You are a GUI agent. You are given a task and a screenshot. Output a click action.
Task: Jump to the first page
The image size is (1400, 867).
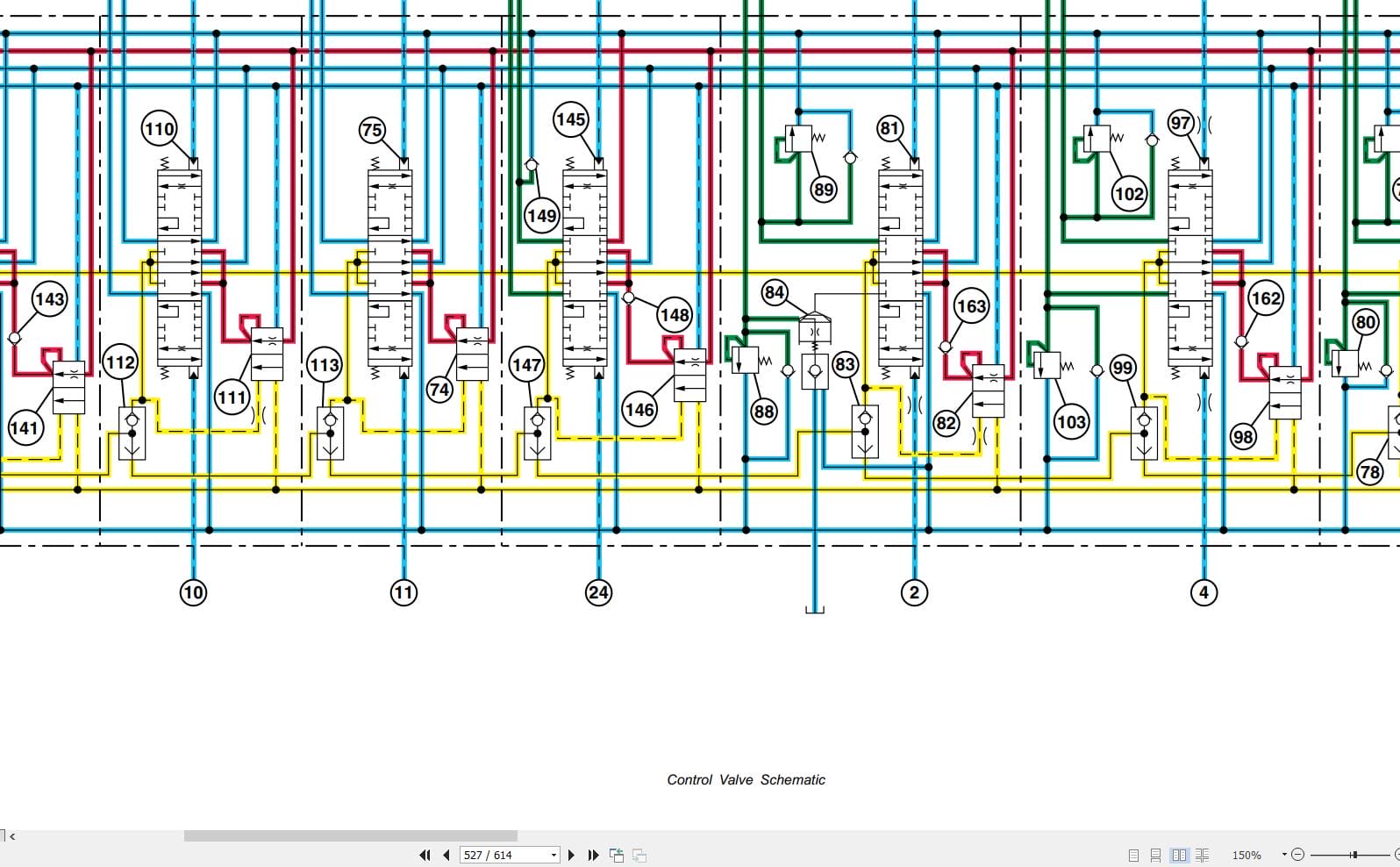[425, 855]
